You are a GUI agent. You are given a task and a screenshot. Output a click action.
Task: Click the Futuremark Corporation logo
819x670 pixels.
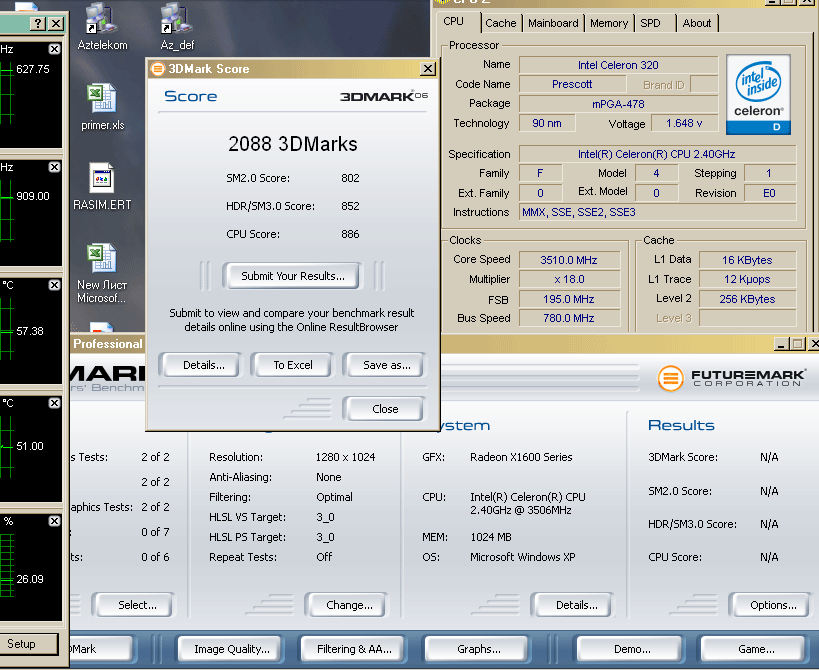click(732, 379)
